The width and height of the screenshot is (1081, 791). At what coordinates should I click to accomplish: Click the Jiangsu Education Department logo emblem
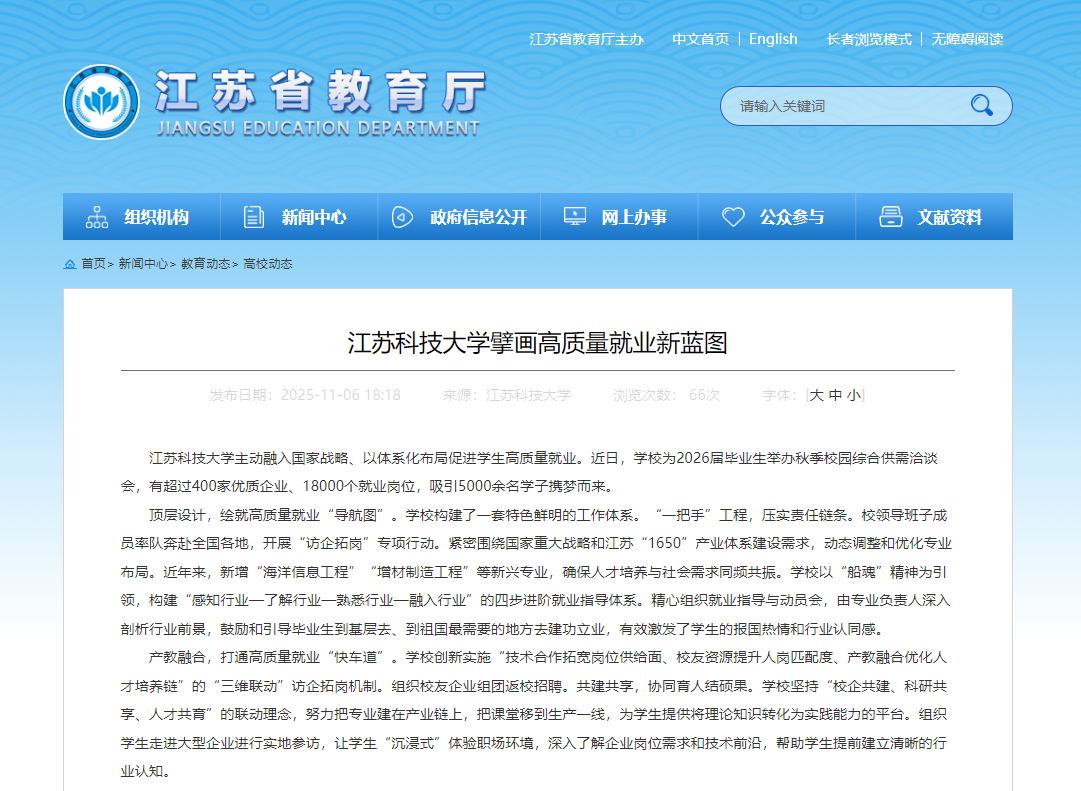pos(101,103)
